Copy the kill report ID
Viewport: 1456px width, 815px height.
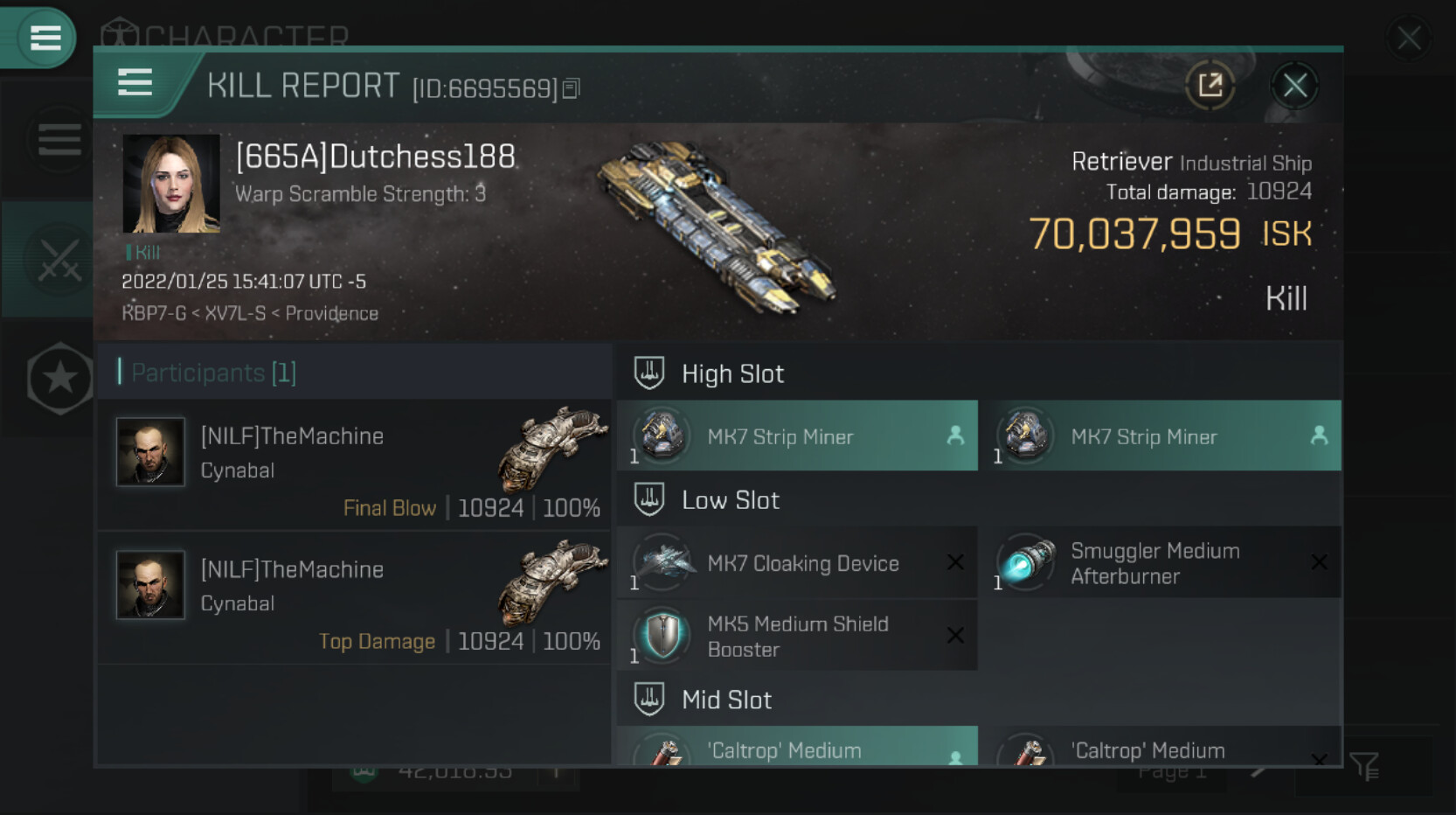(571, 88)
